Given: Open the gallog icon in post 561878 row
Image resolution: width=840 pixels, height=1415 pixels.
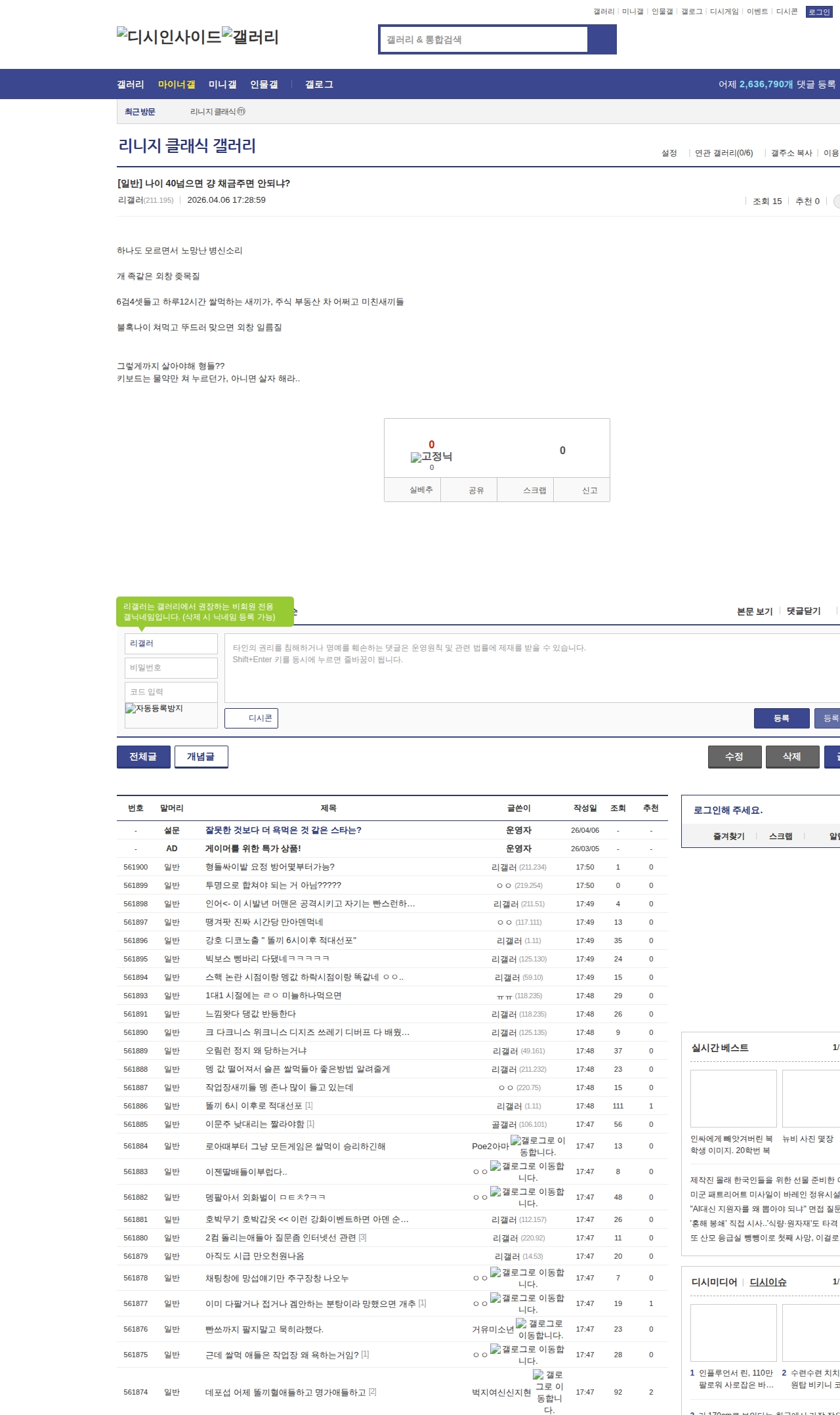Looking at the screenshot, I should point(528,1278).
